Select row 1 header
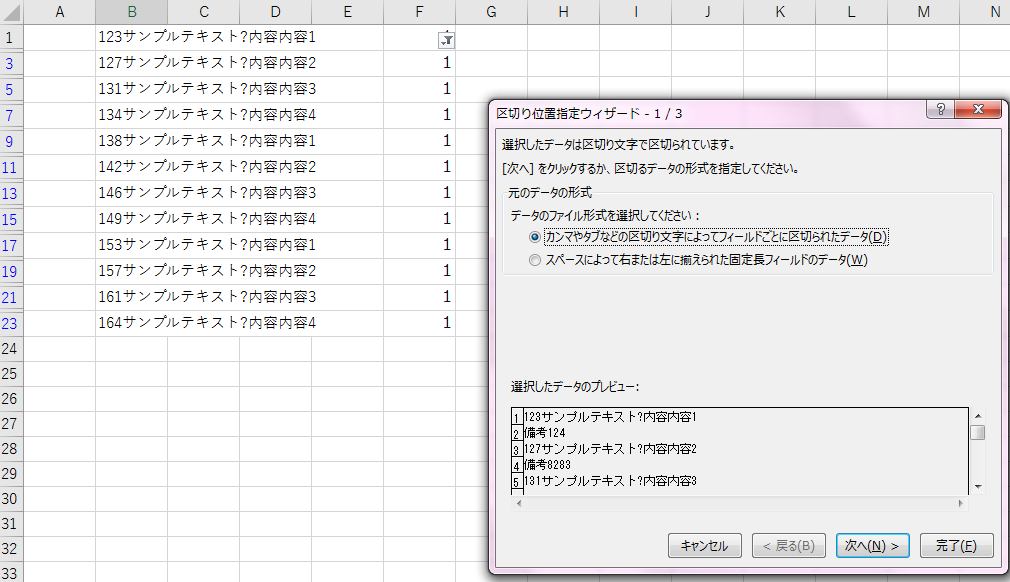The image size is (1010, 582). 11,38
